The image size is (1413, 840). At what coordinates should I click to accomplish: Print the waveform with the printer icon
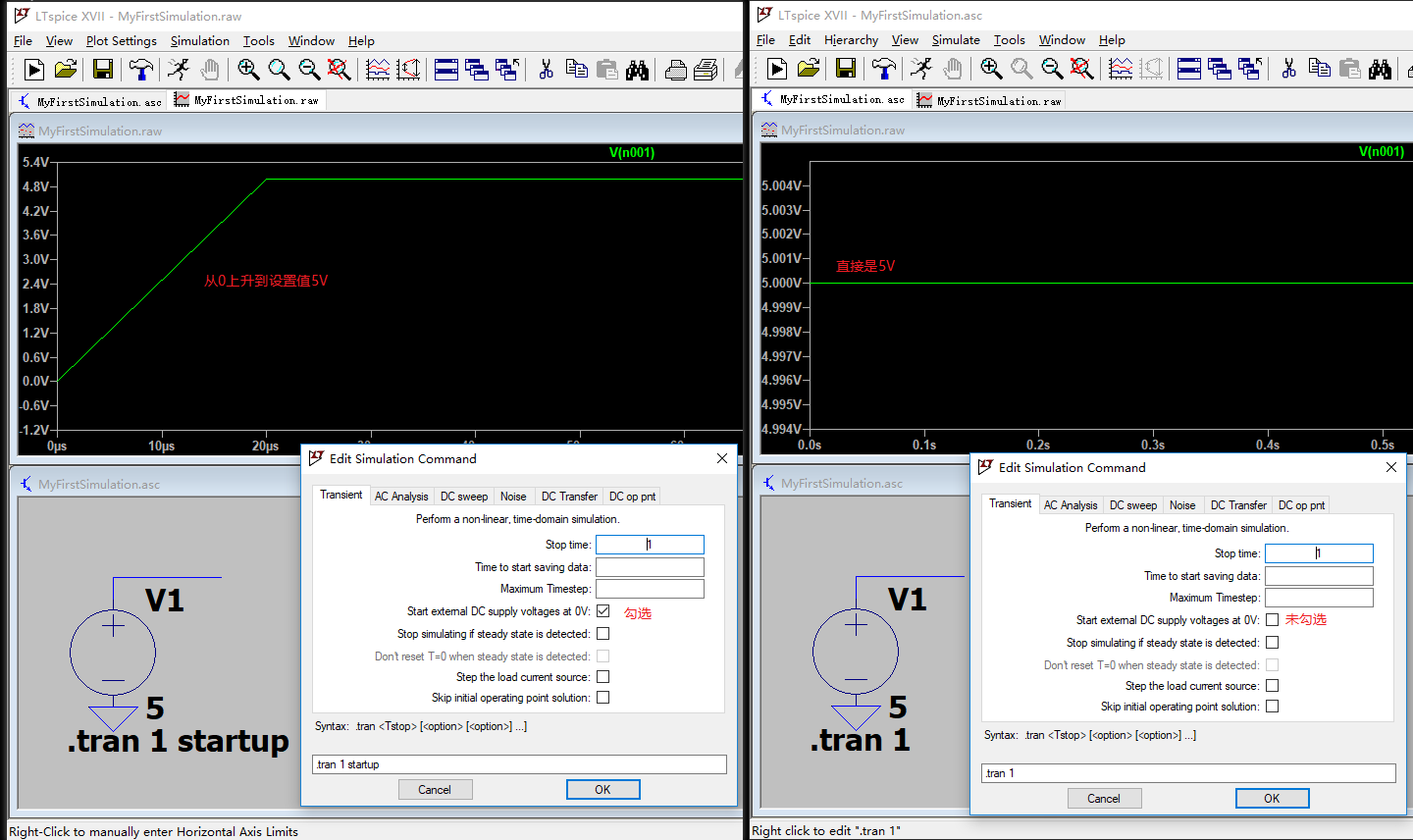click(x=676, y=69)
